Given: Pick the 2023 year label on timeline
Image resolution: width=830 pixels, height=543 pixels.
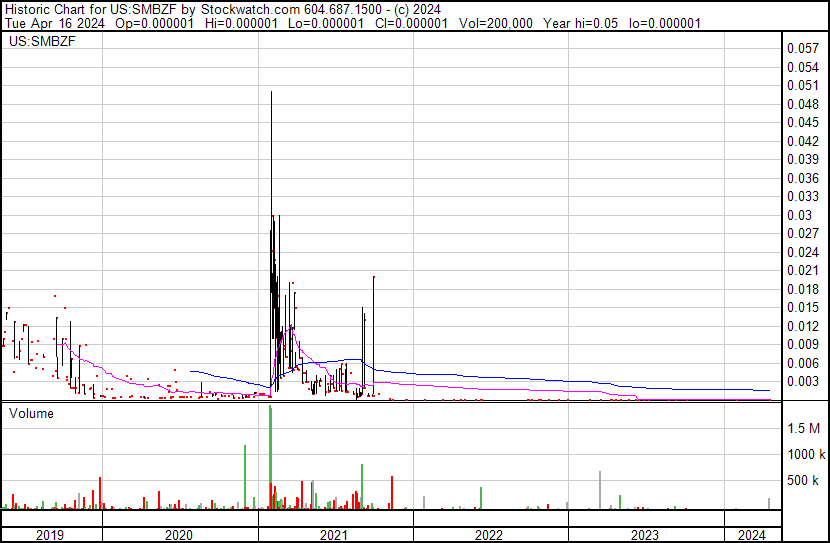Looking at the screenshot, I should coord(645,535).
